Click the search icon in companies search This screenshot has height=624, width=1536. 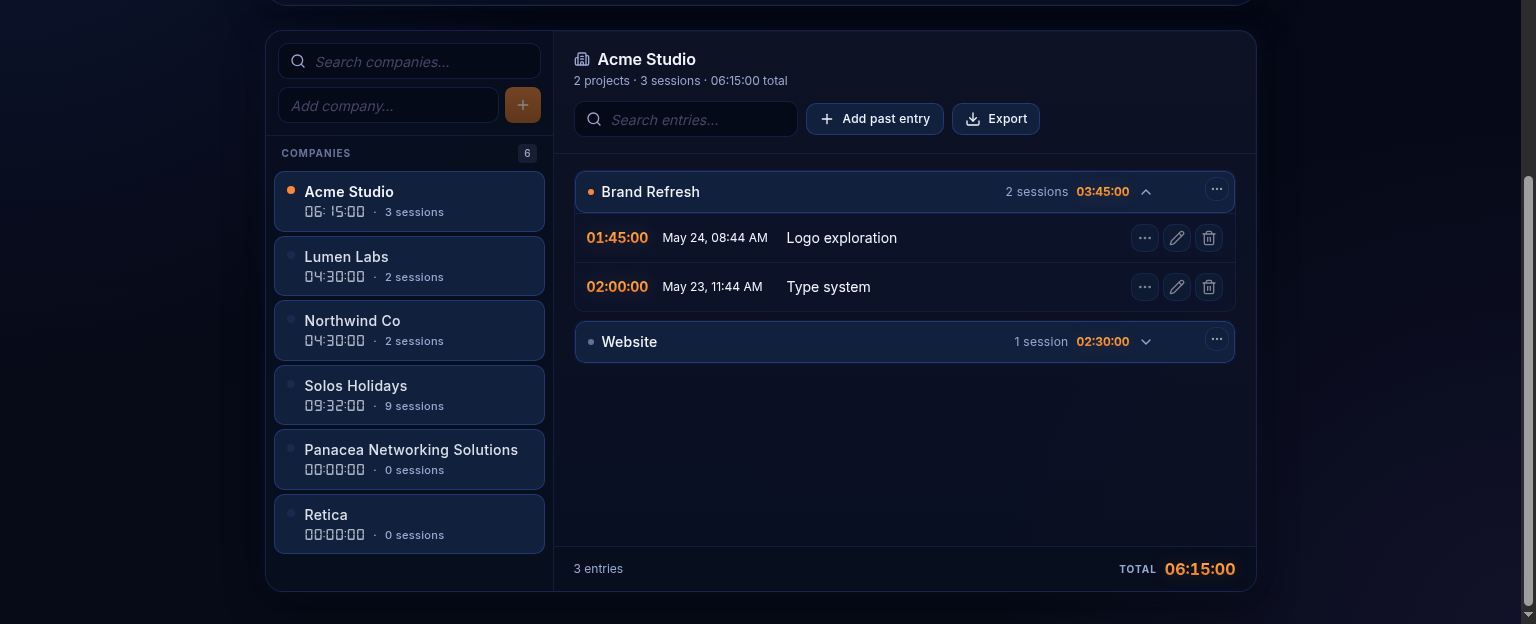click(298, 61)
